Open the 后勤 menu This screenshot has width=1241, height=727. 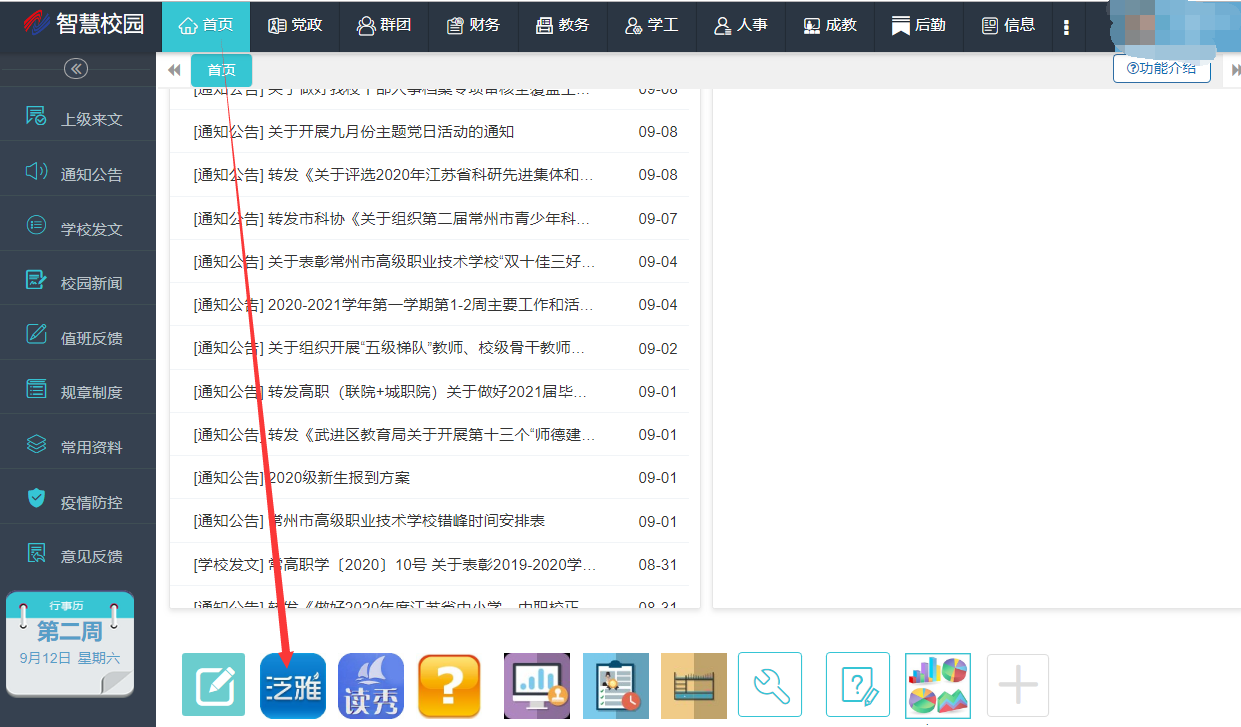pyautogui.click(x=919, y=26)
